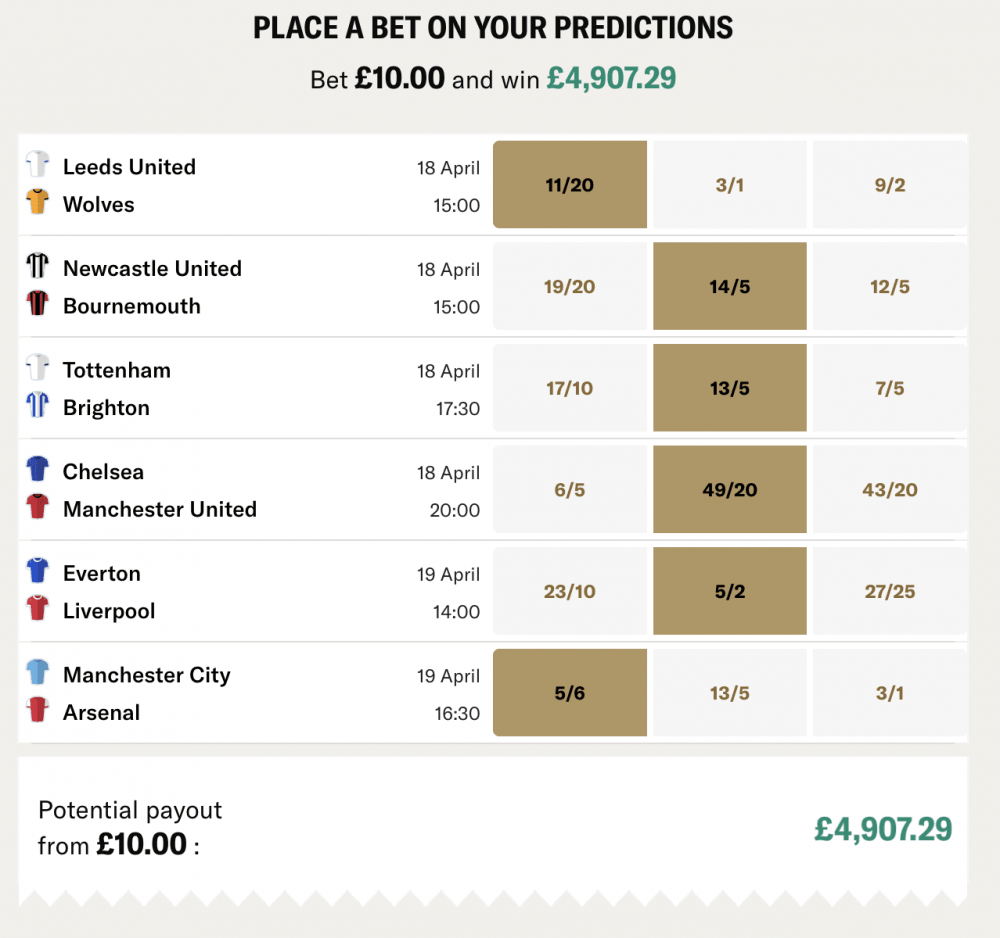Select 11/20 odds for Leeds United win
Image resolution: width=1000 pixels, height=938 pixels.
569,184
